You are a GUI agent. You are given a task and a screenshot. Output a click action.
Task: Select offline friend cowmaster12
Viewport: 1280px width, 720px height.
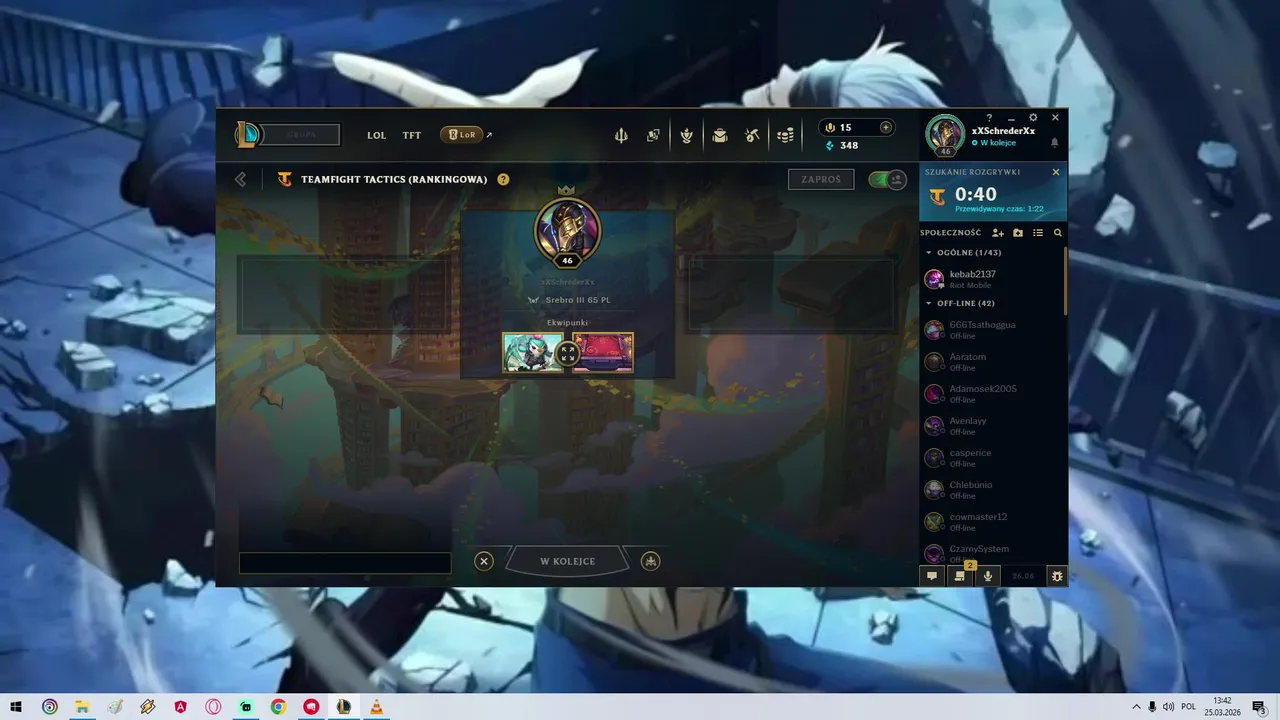point(992,522)
